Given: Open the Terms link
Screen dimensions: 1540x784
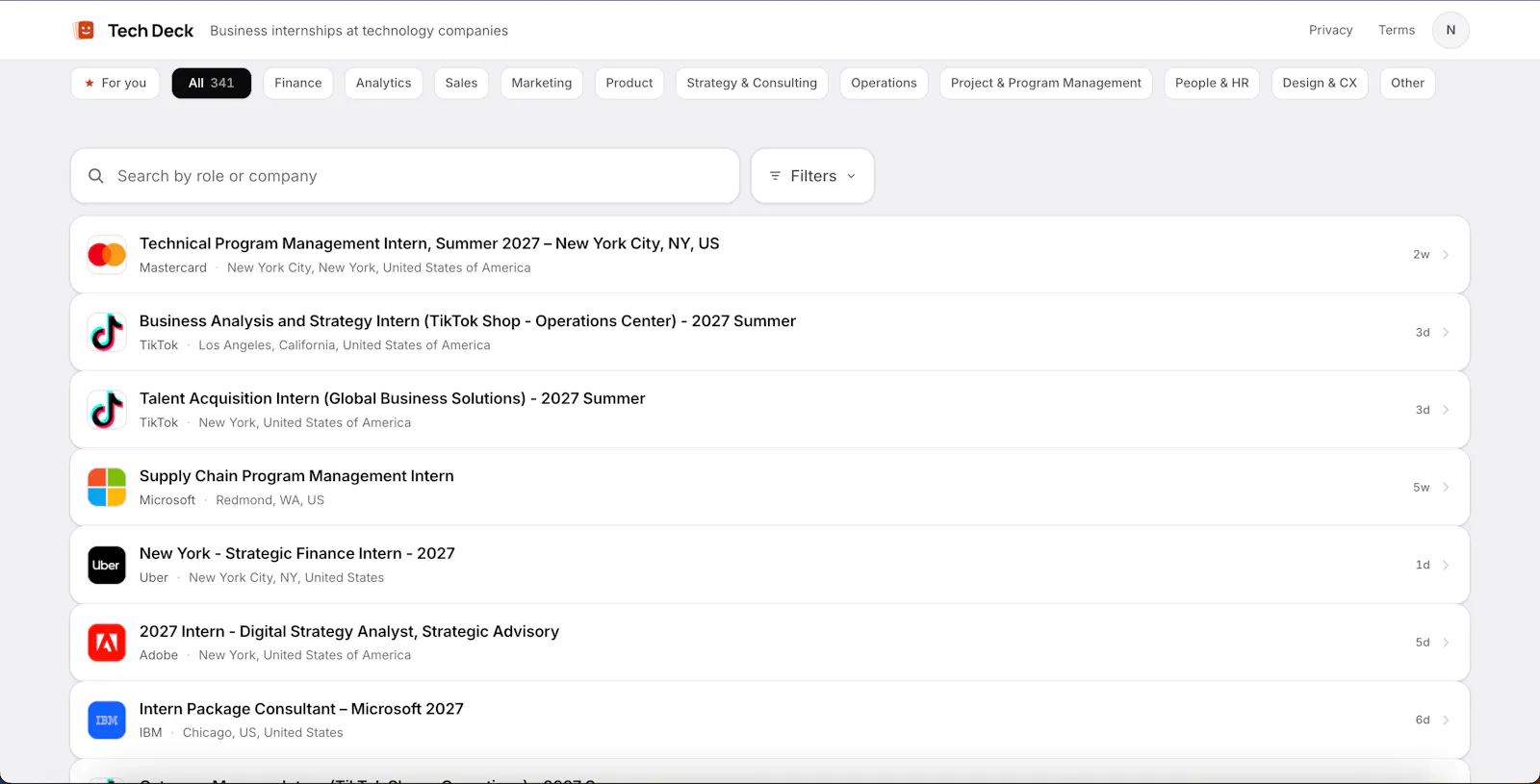Looking at the screenshot, I should pyautogui.click(x=1397, y=30).
